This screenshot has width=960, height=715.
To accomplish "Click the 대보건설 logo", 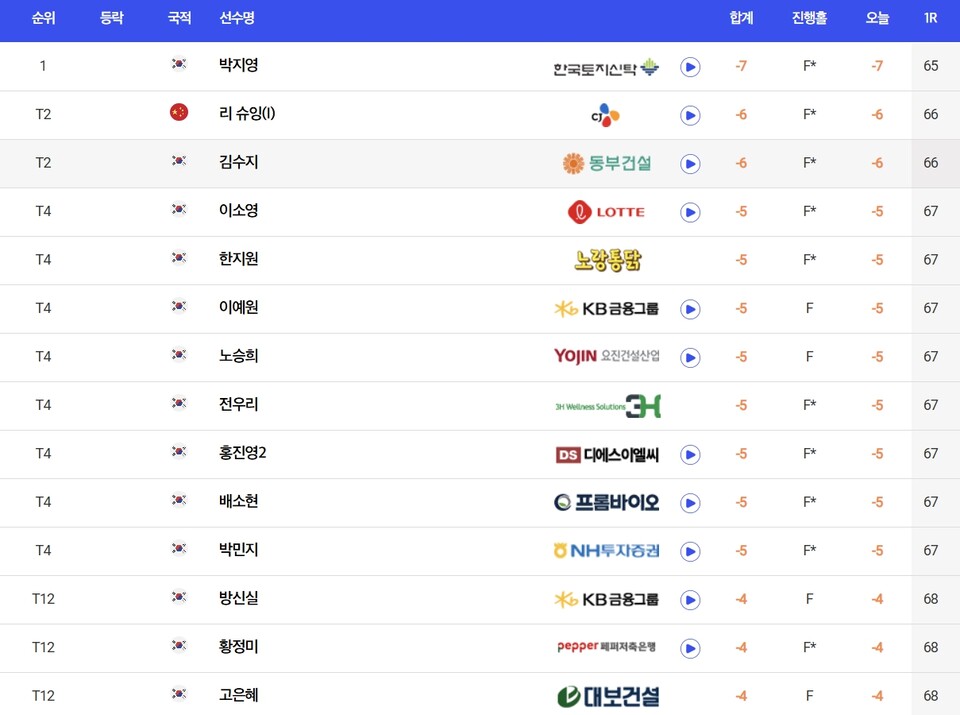I will point(608,696).
